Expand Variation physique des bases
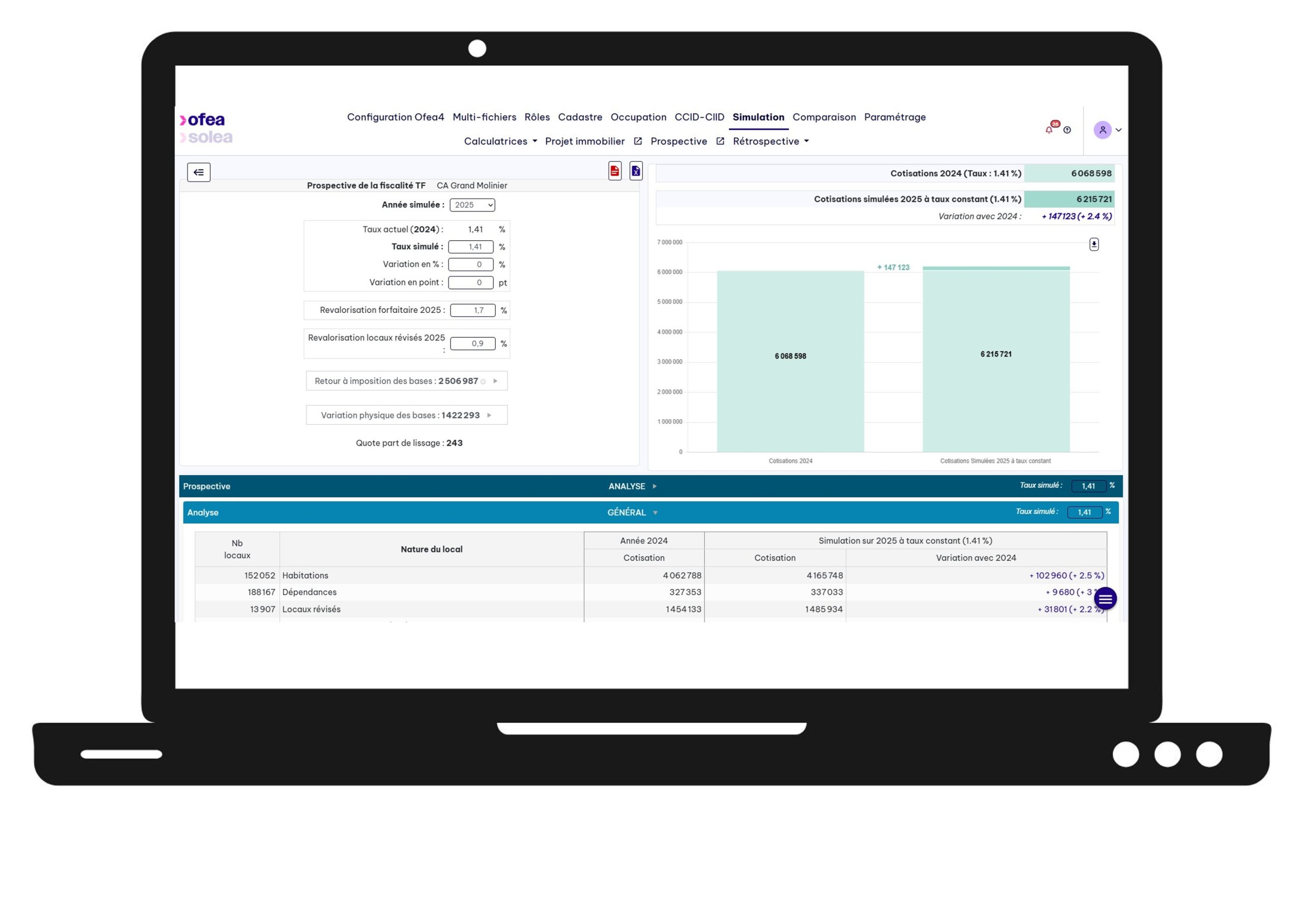The height and width of the screenshot is (924, 1303). [x=406, y=415]
